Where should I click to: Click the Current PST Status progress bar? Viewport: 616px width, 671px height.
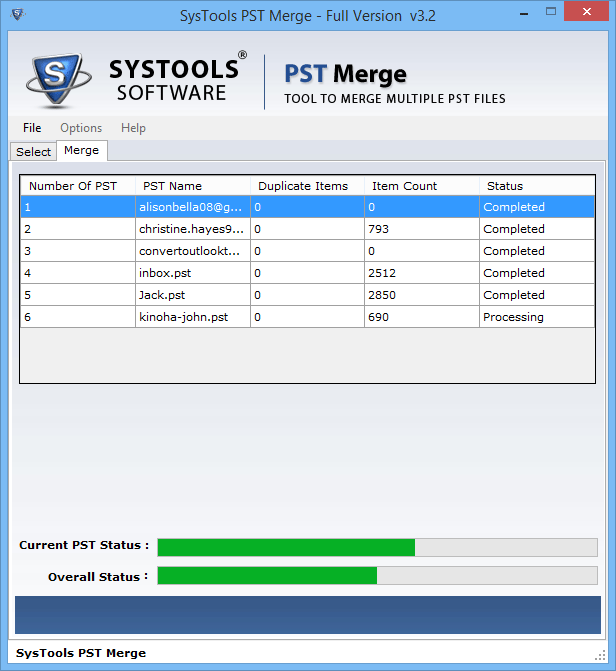377,547
